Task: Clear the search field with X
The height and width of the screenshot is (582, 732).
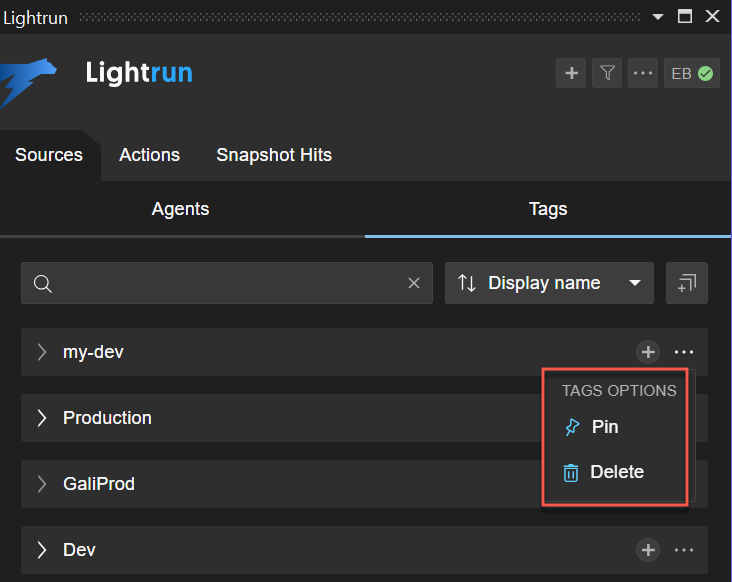Action: pos(414,283)
